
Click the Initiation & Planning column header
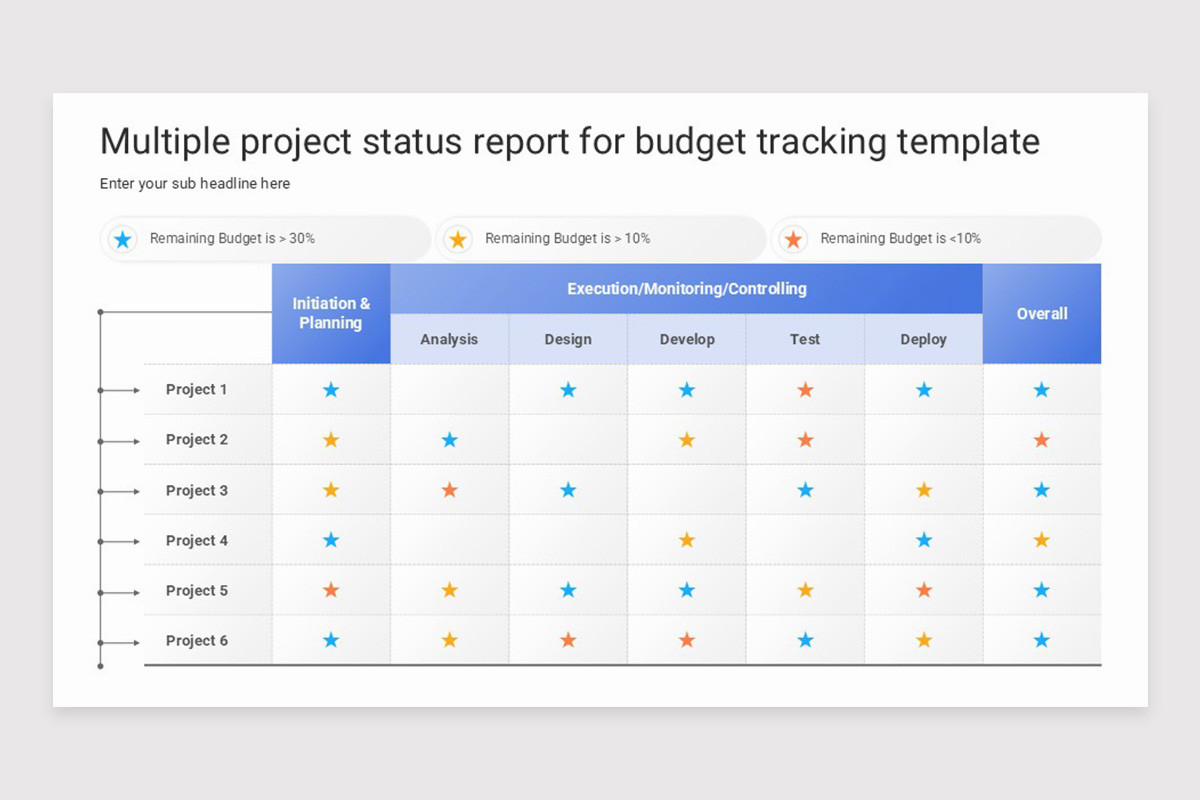331,314
